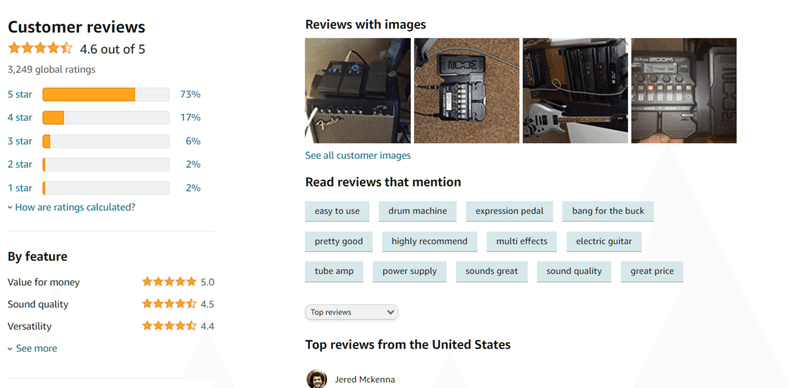Open the 5 star ratings link
The height and width of the screenshot is (388, 800).
click(20, 94)
